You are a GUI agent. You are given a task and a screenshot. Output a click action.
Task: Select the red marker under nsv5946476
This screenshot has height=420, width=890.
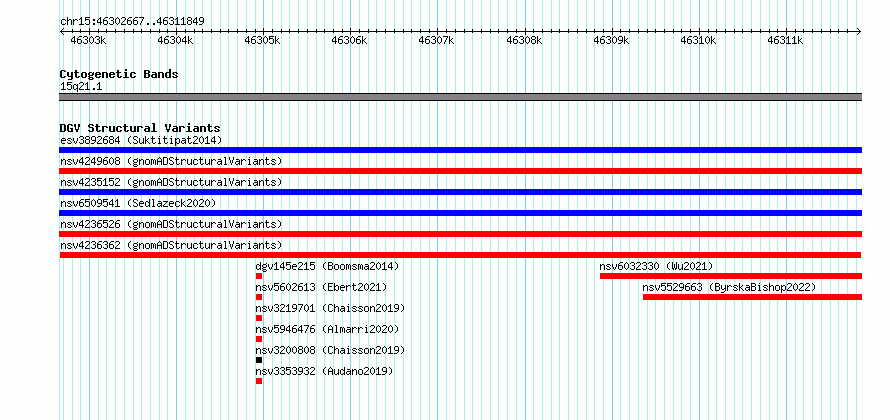coord(259,339)
